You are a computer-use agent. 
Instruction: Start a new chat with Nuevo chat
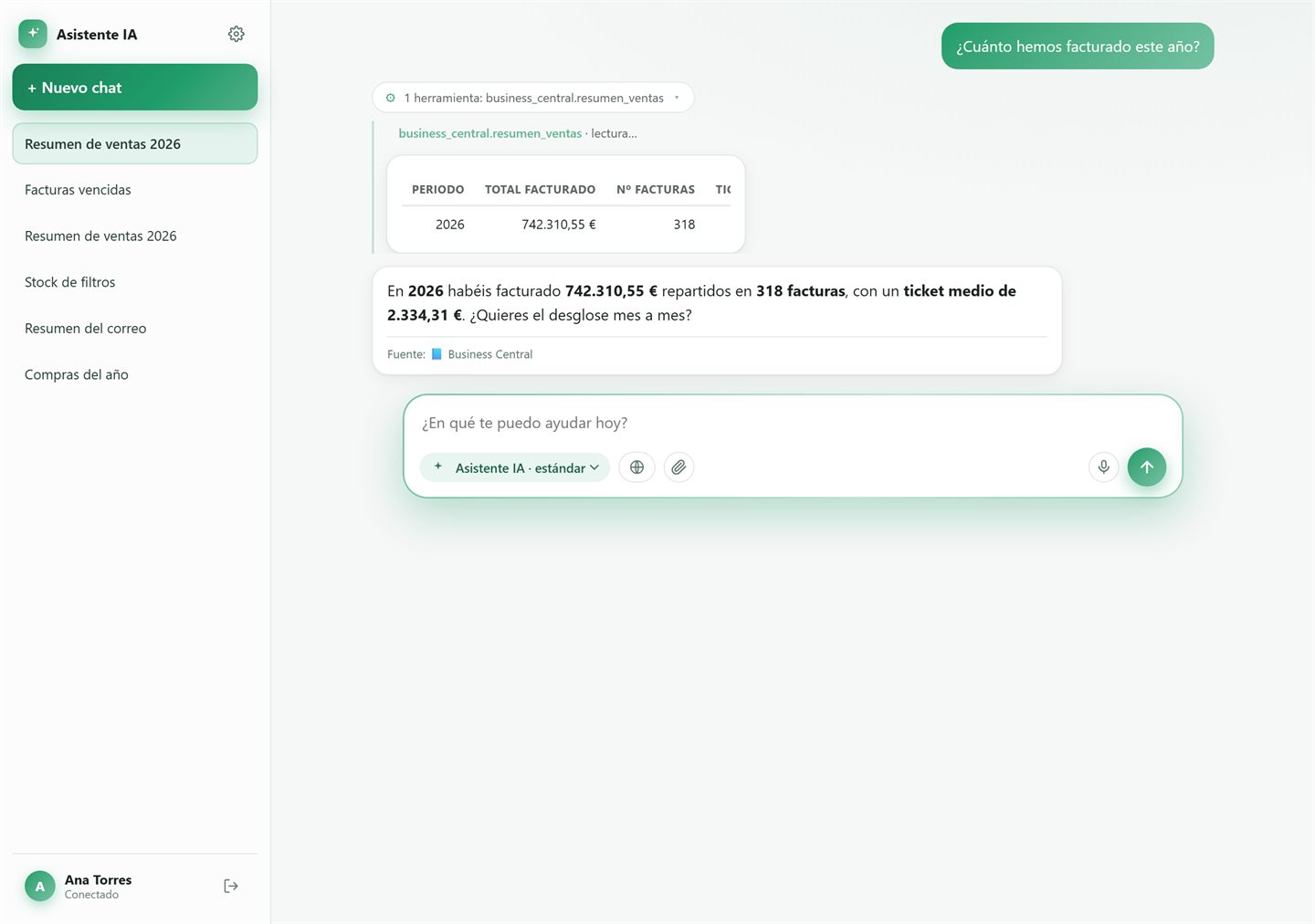coord(135,88)
